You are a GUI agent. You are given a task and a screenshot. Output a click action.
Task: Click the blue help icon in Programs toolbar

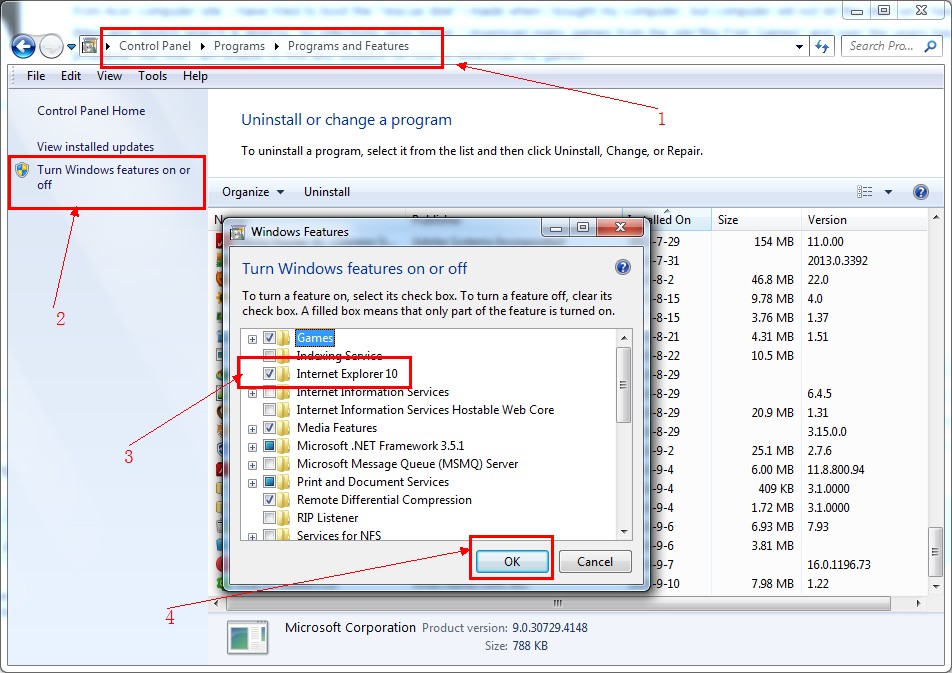click(x=921, y=192)
